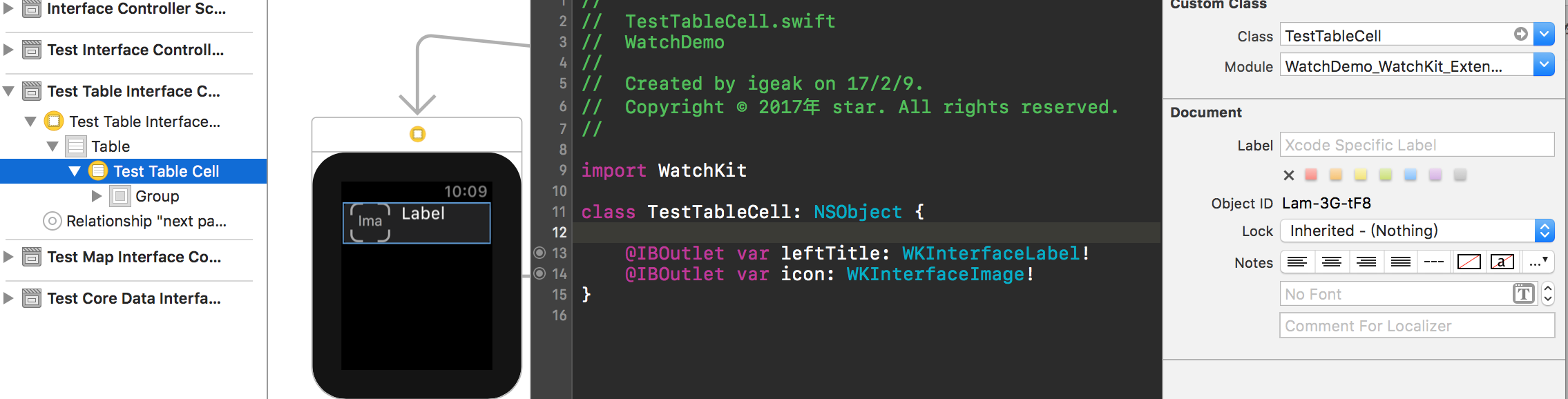This screenshot has height=399, width=1568.
Task: Click the outlet connection circle for leftTitle
Action: (540, 253)
